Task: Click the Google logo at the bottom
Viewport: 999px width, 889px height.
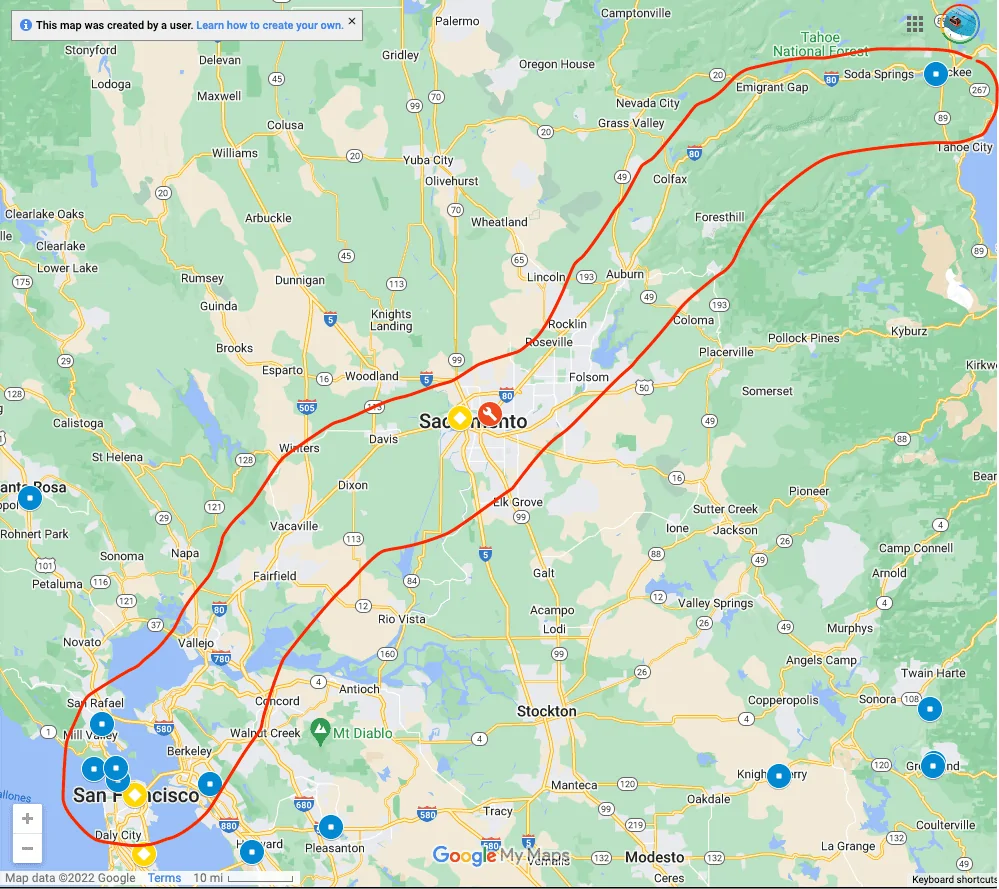Action: click(x=464, y=855)
